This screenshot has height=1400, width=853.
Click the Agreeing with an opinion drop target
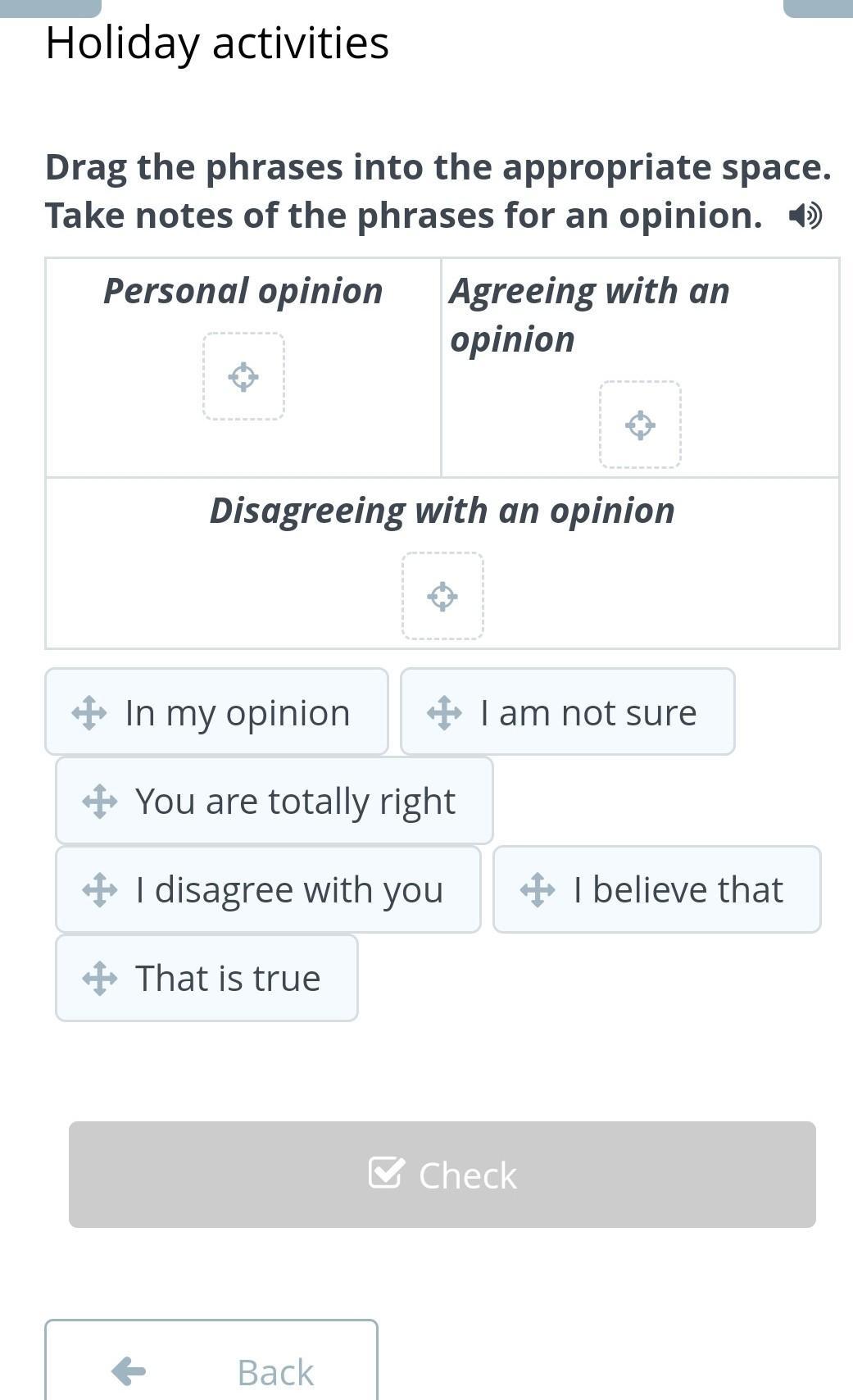point(640,425)
